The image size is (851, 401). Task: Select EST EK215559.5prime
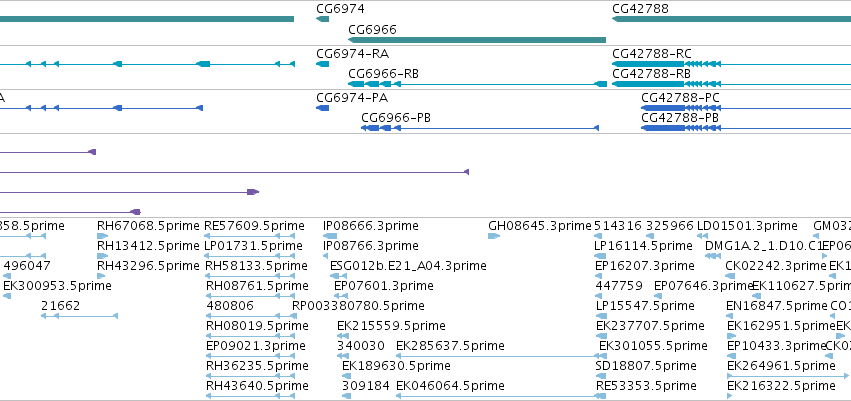coord(391,326)
